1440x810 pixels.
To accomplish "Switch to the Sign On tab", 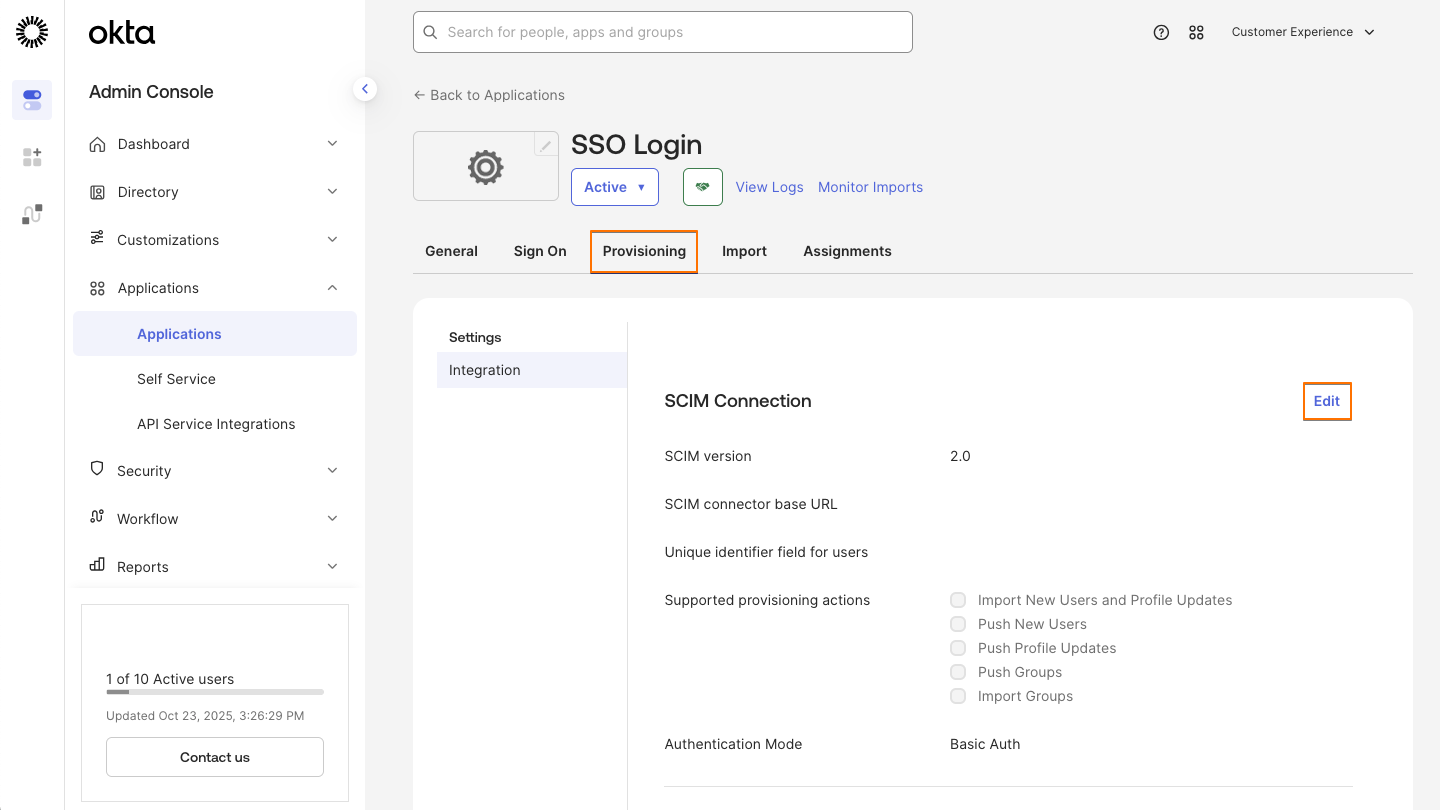I will pyautogui.click(x=539, y=251).
